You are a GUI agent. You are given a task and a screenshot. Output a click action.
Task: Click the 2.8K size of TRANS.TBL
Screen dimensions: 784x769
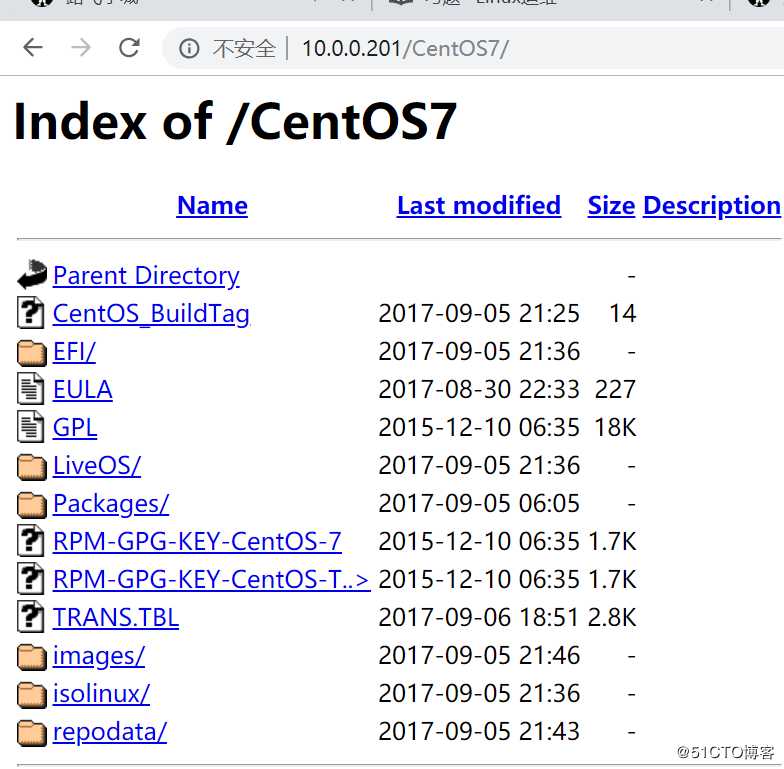click(612, 618)
